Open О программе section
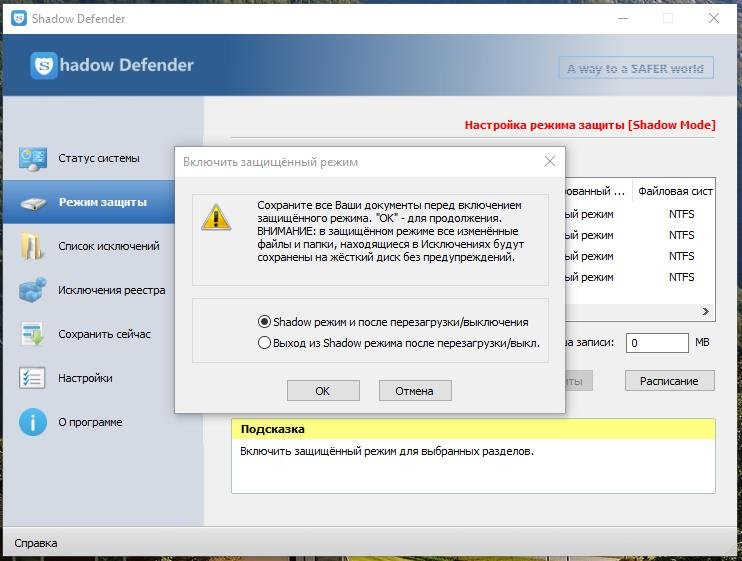This screenshot has height=561, width=742. pos(90,422)
